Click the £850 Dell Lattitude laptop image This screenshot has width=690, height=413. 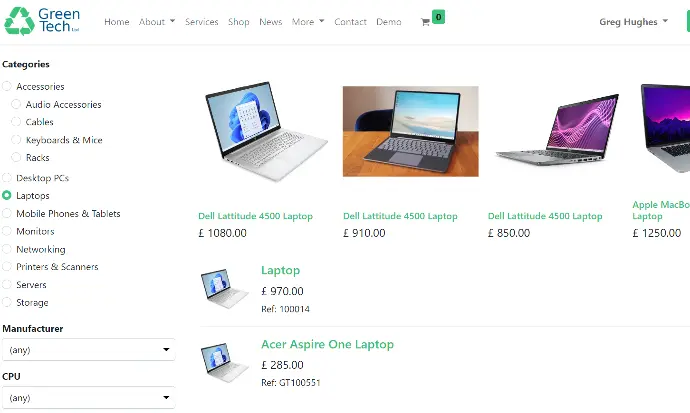pyautogui.click(x=557, y=129)
